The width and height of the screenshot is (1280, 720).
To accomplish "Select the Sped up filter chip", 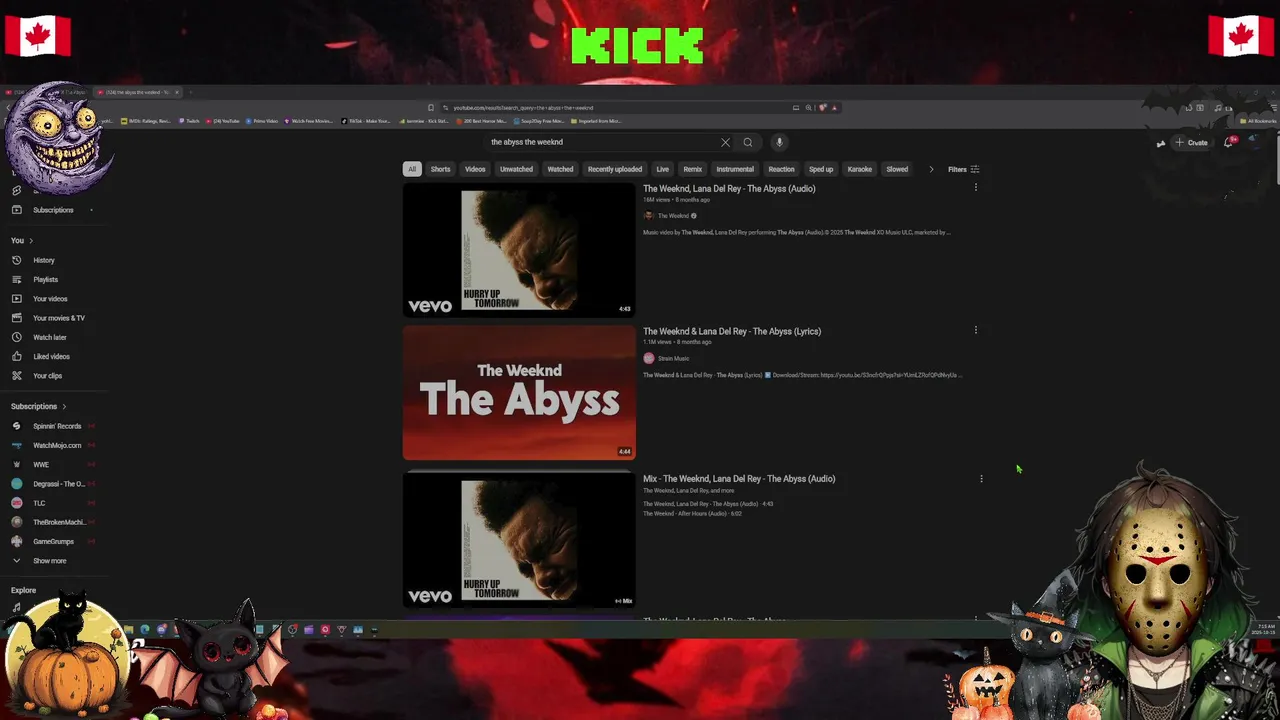I will click(x=821, y=169).
